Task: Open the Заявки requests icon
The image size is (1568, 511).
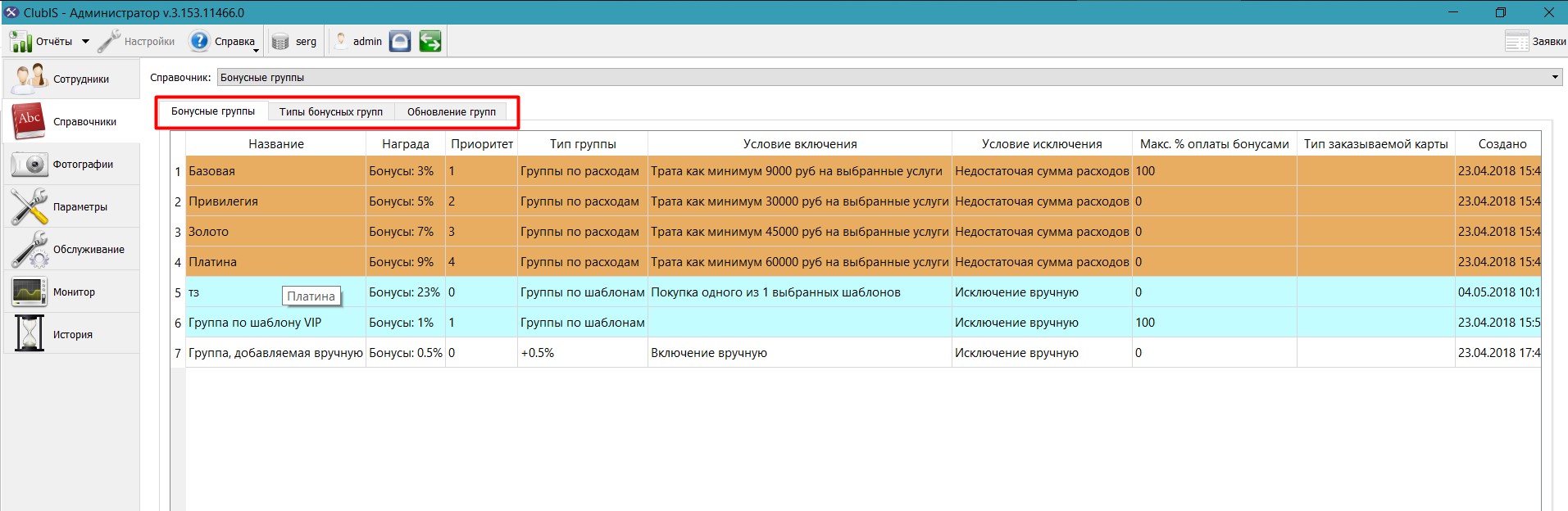Action: (x=1516, y=41)
